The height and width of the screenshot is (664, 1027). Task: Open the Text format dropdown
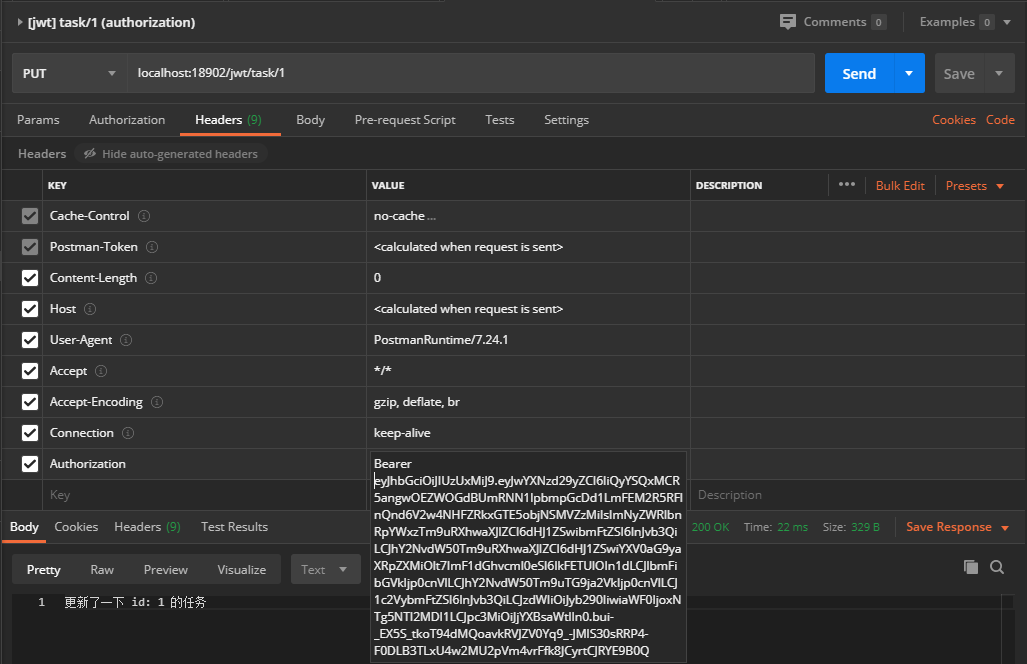(326, 570)
